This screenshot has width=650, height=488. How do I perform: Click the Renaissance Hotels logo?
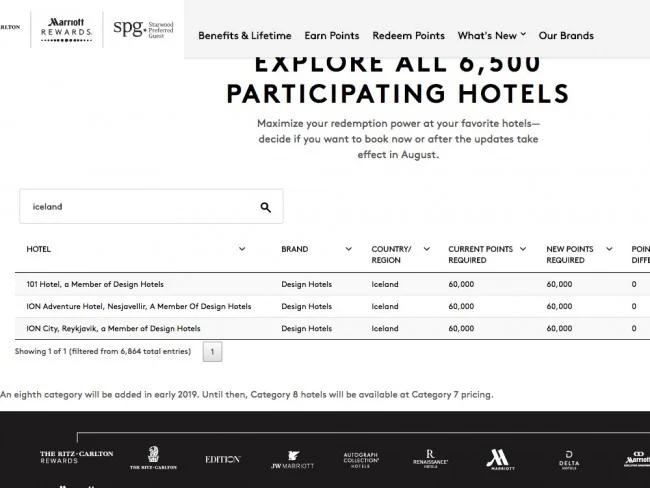pyautogui.click(x=430, y=459)
